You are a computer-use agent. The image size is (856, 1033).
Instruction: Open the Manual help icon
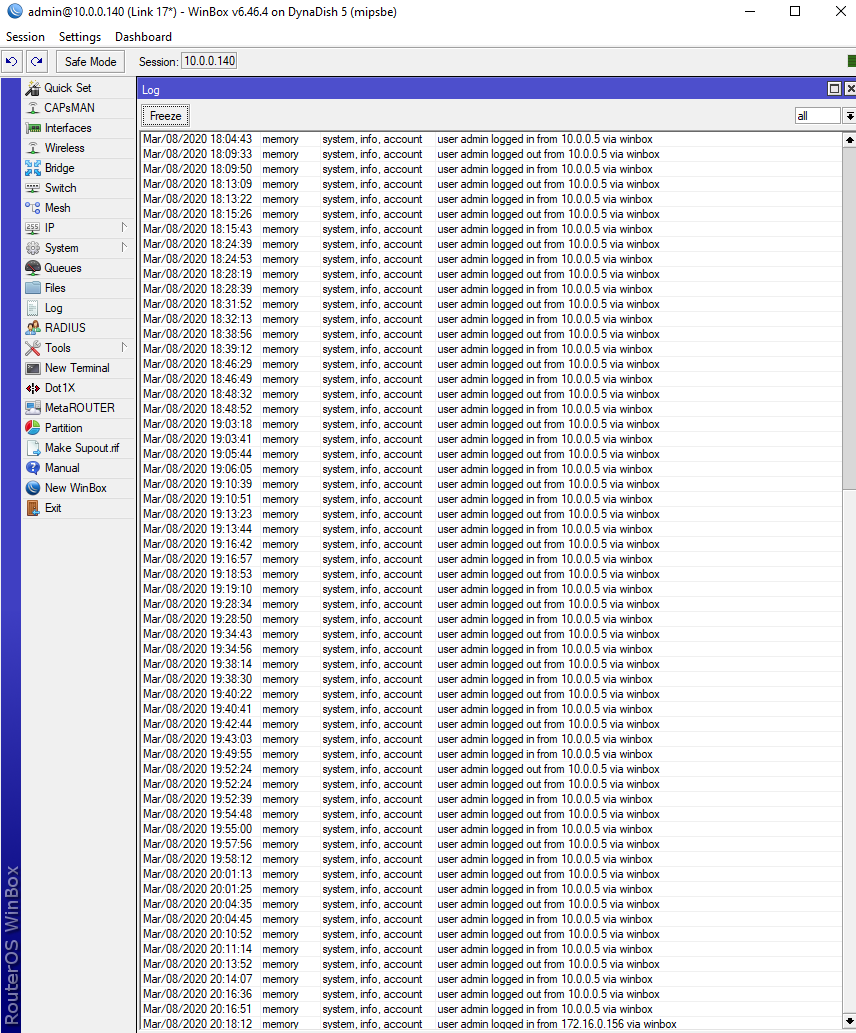click(x=33, y=468)
